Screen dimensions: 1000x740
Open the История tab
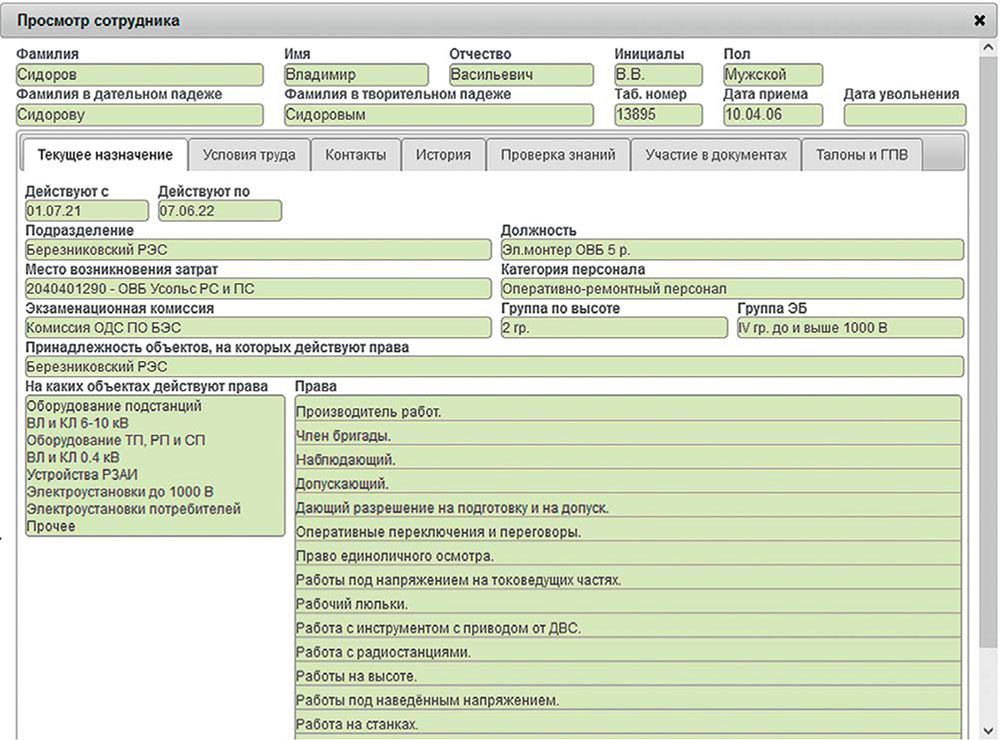443,155
